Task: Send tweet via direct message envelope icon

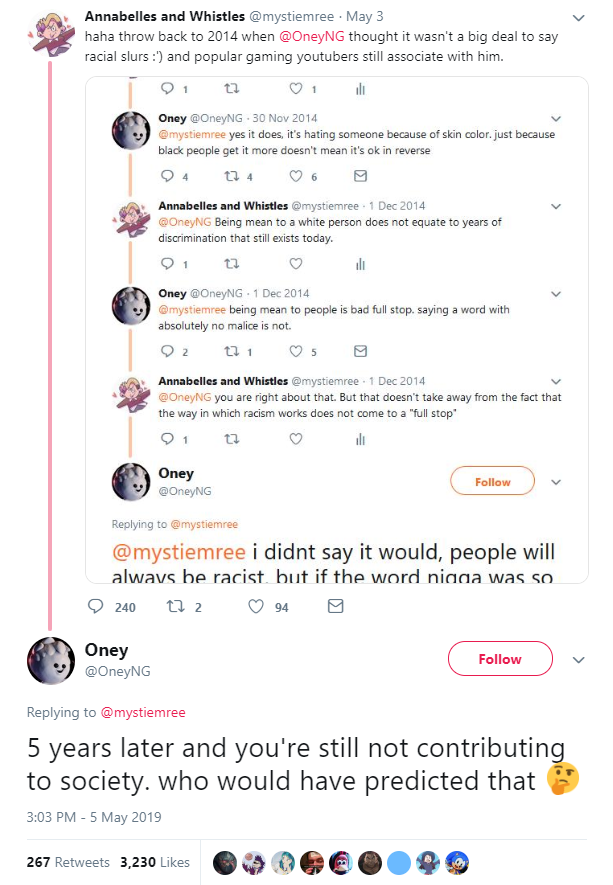Action: pyautogui.click(x=335, y=607)
